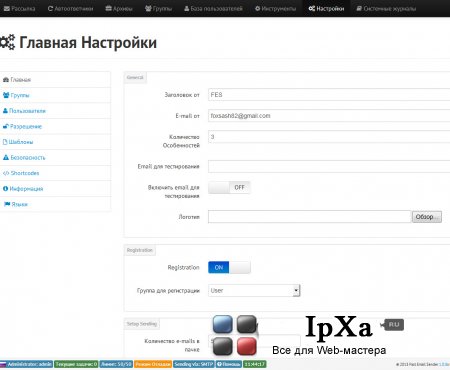Screen dimensions: 450x370
Task: Click the orange Режим Отладки badge
Action: point(153,364)
